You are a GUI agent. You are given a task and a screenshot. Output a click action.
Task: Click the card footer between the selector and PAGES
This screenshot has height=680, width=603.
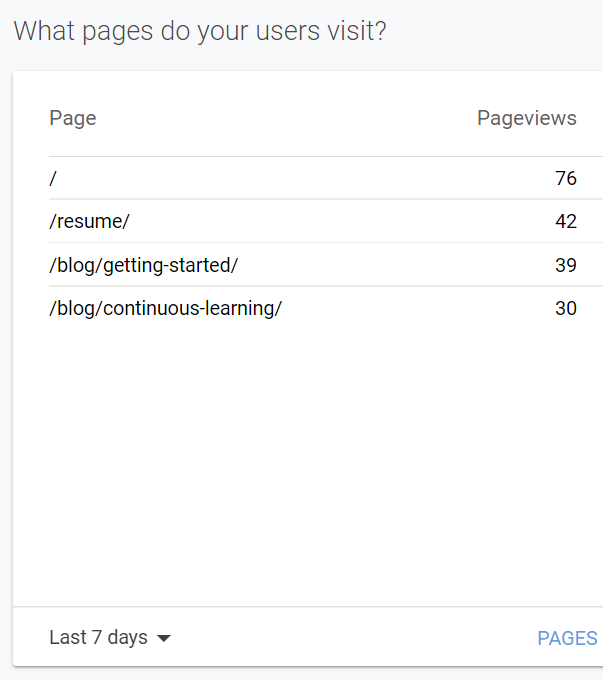[x=350, y=638]
